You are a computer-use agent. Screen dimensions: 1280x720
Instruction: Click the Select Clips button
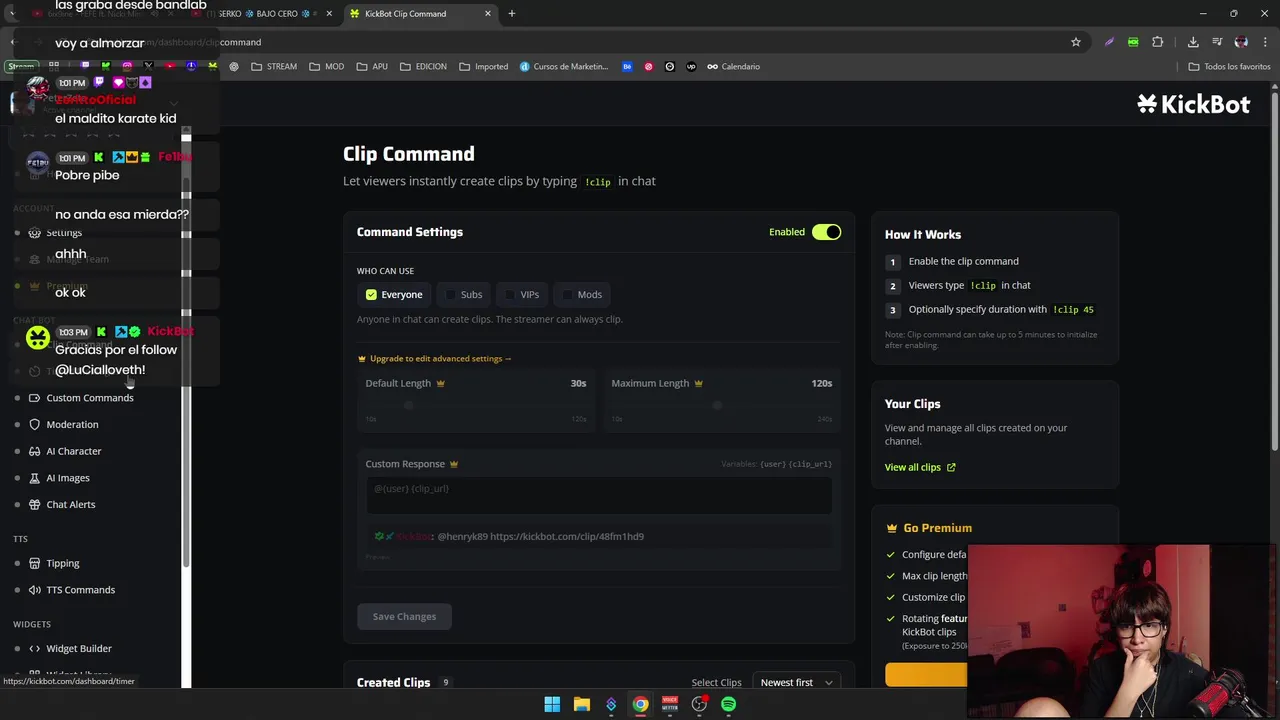coord(716,682)
